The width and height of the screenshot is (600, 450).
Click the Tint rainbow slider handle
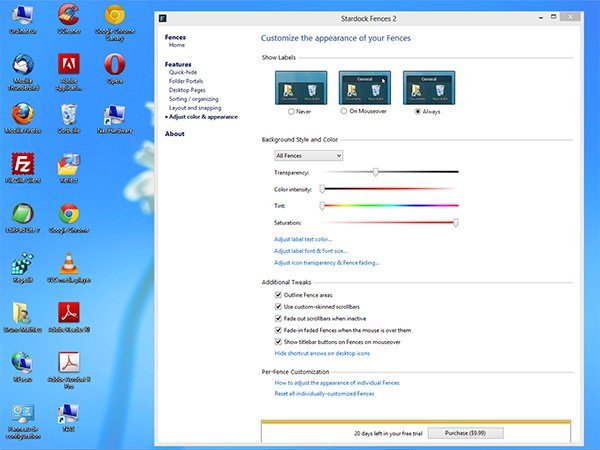coord(322,205)
